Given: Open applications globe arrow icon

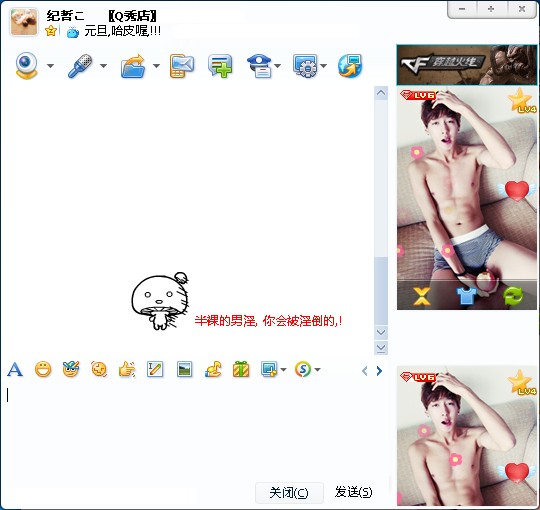Looking at the screenshot, I should (x=350, y=65).
